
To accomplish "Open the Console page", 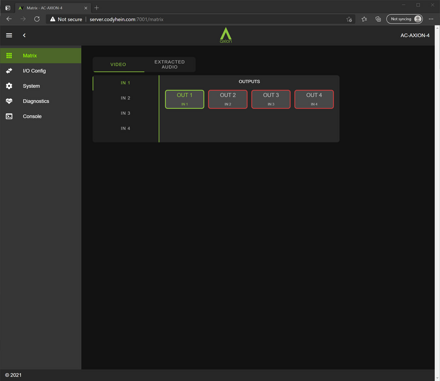I will 40,116.
